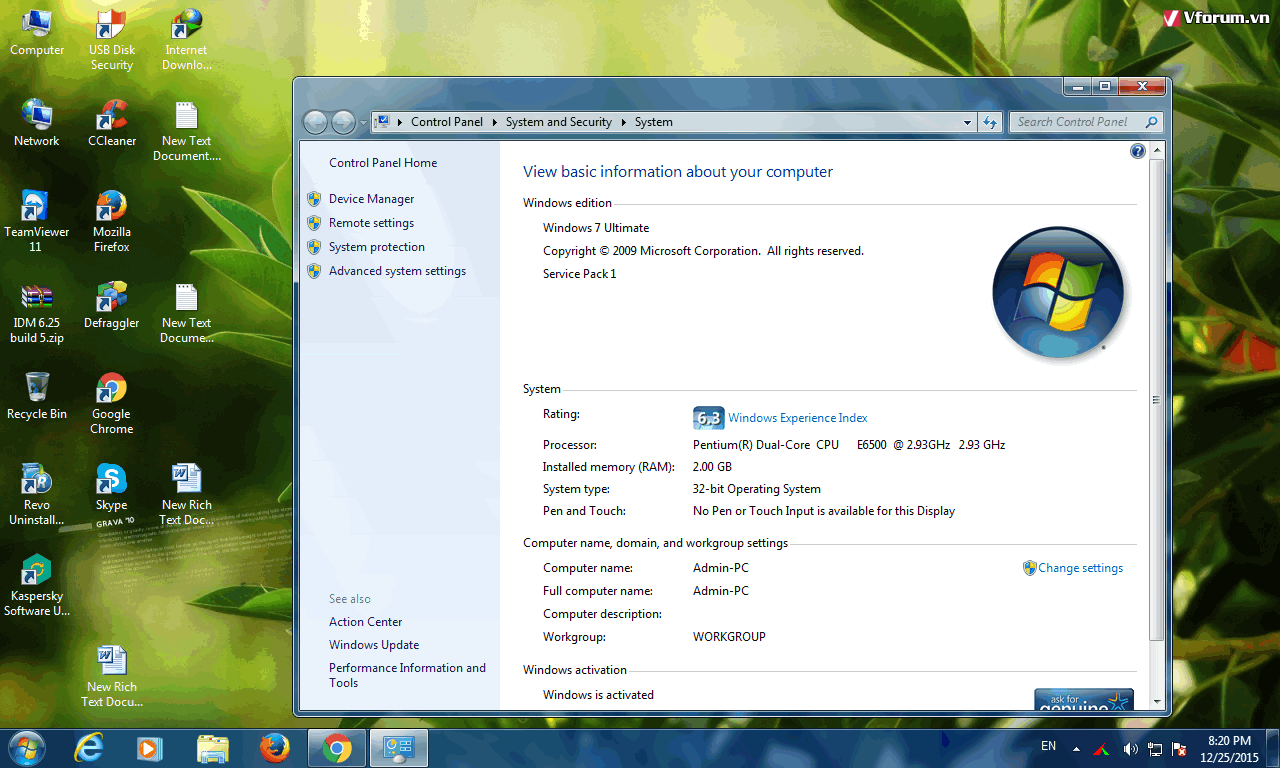The height and width of the screenshot is (768, 1280).
Task: Open the taskbar clock showing 8:20 PM
Action: point(1229,748)
